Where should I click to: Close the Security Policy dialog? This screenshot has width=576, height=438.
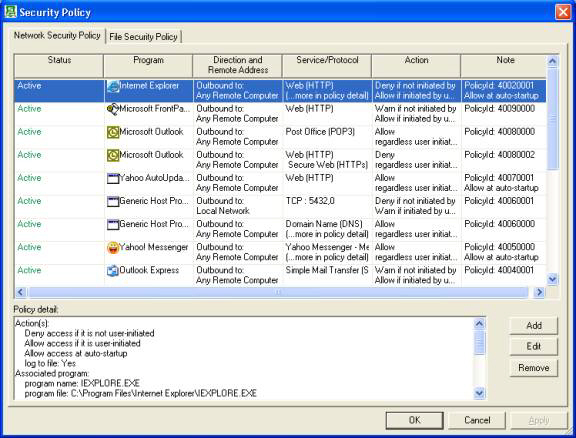562,12
